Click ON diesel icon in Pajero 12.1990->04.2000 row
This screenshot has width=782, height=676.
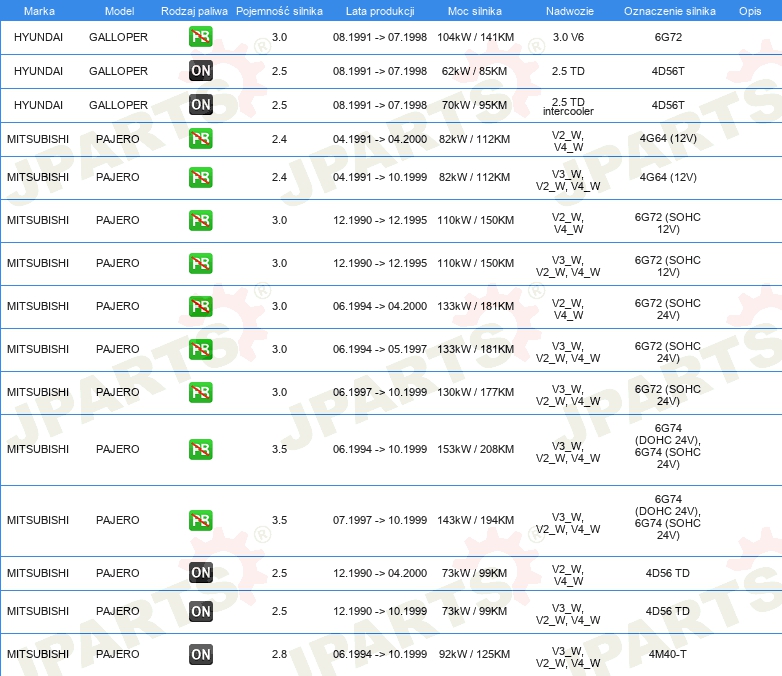coord(200,573)
